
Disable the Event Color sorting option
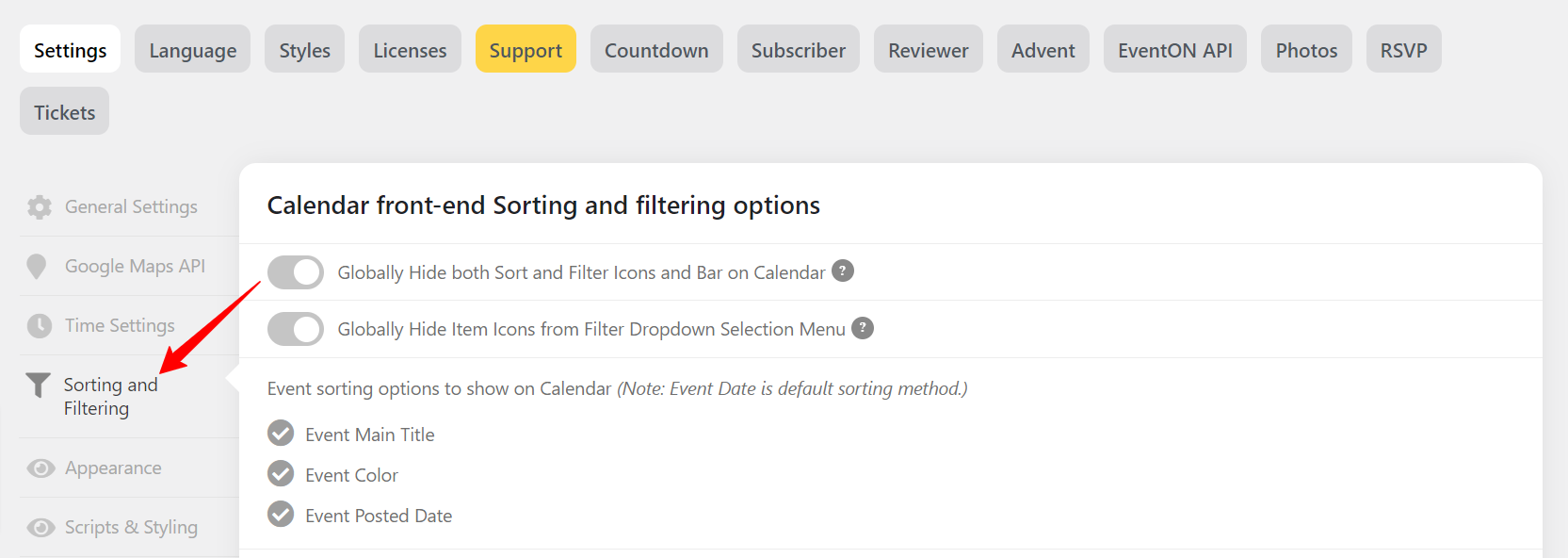coord(280,473)
